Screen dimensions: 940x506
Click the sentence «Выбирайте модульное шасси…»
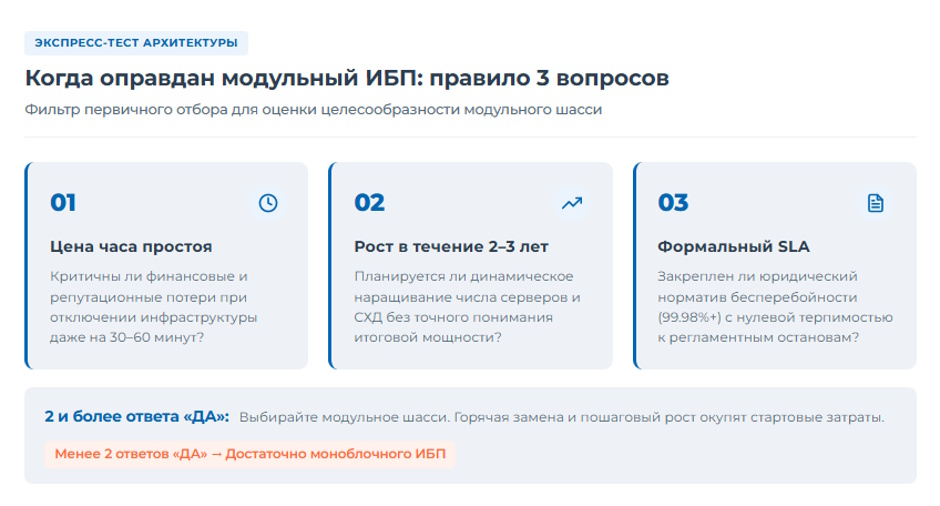[562, 417]
